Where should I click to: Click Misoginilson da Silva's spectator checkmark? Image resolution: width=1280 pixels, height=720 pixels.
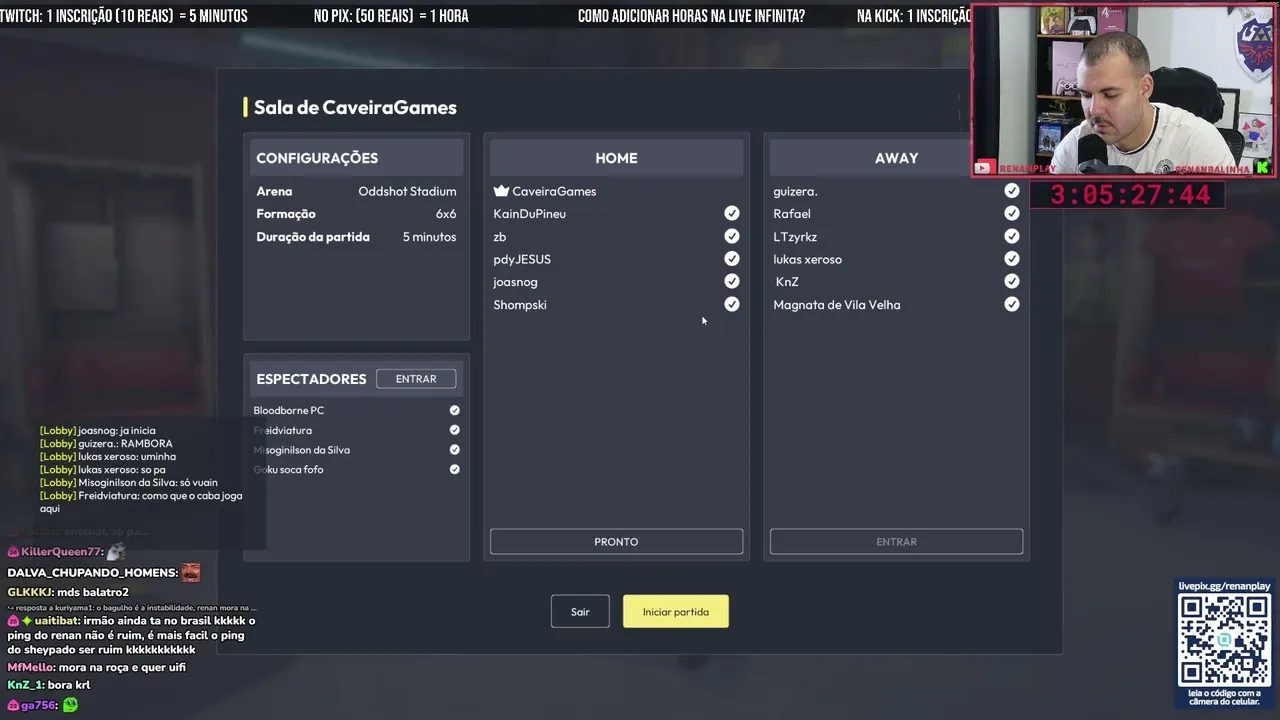tap(455, 450)
